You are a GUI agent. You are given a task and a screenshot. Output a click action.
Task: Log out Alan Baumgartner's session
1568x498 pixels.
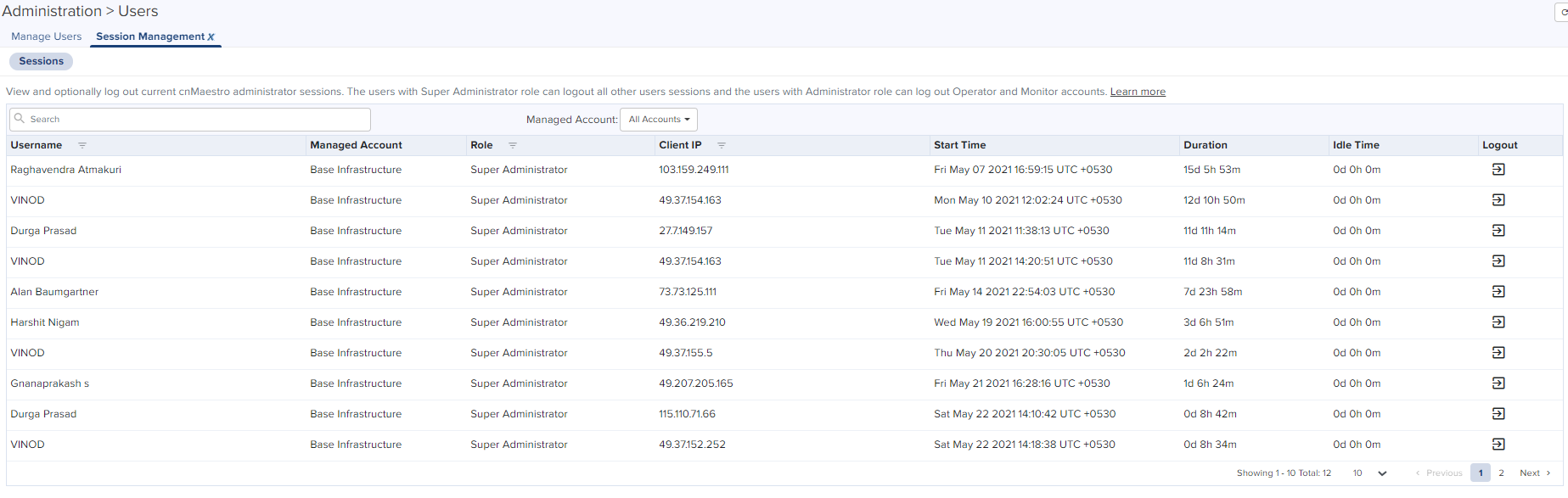1498,292
